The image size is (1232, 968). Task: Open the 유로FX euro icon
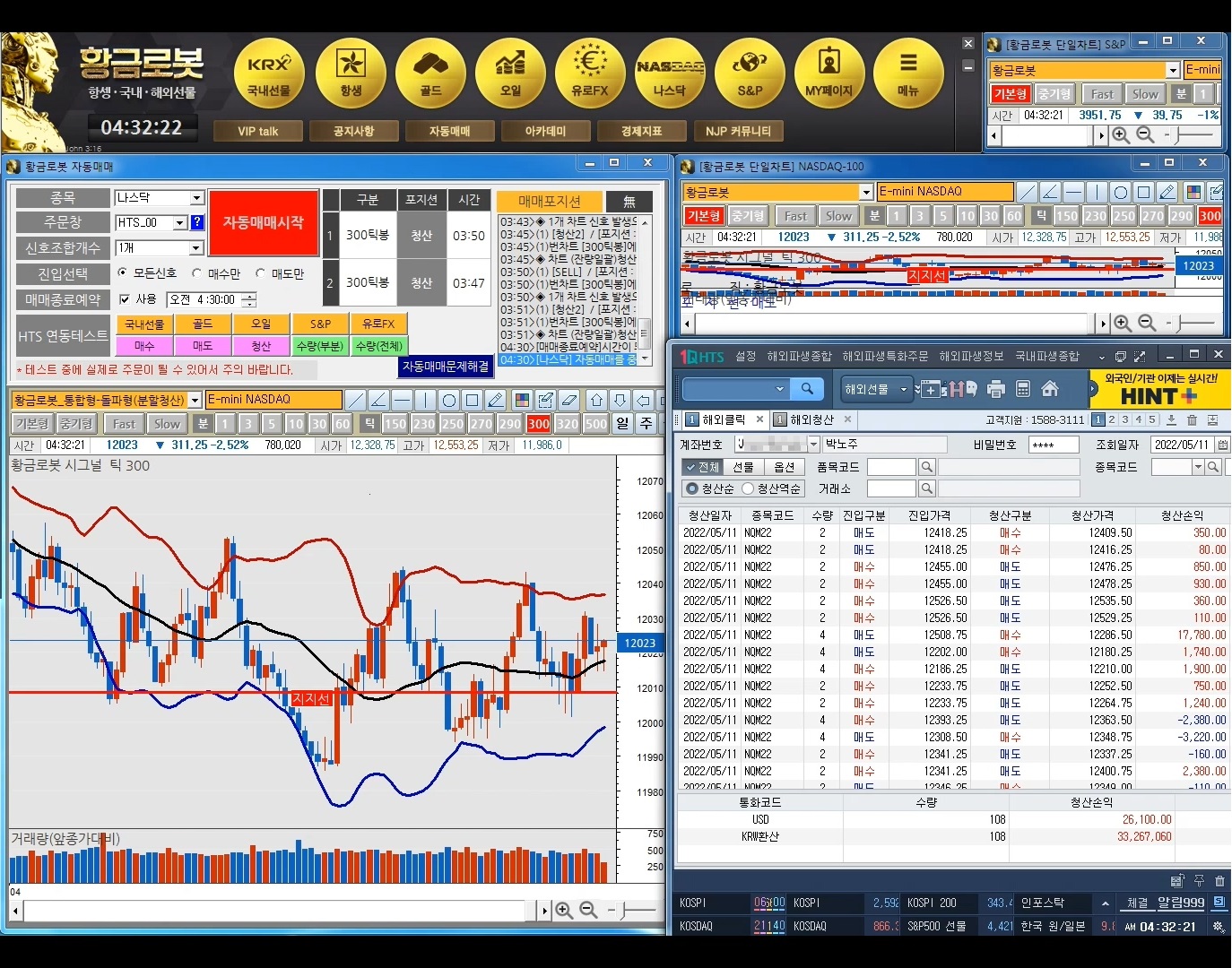(x=590, y=73)
